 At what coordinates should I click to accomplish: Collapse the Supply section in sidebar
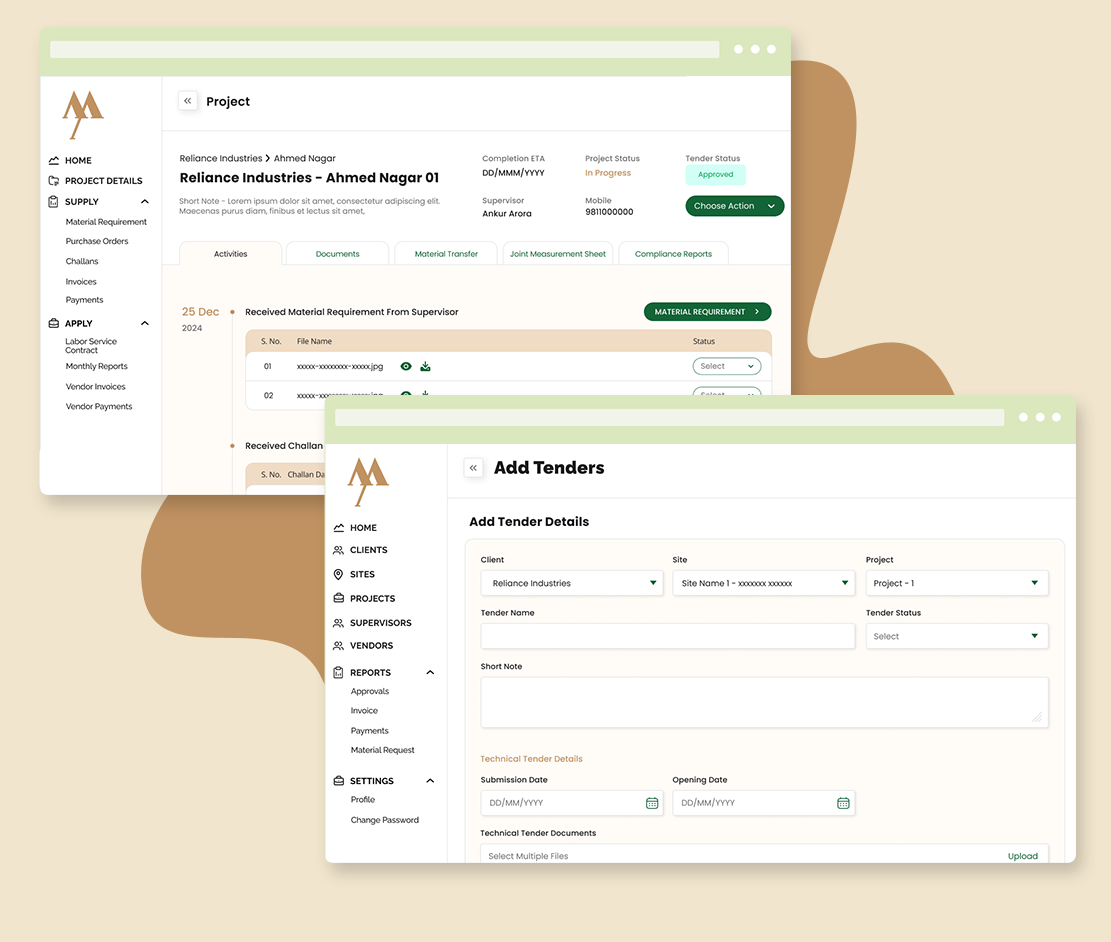pos(145,202)
